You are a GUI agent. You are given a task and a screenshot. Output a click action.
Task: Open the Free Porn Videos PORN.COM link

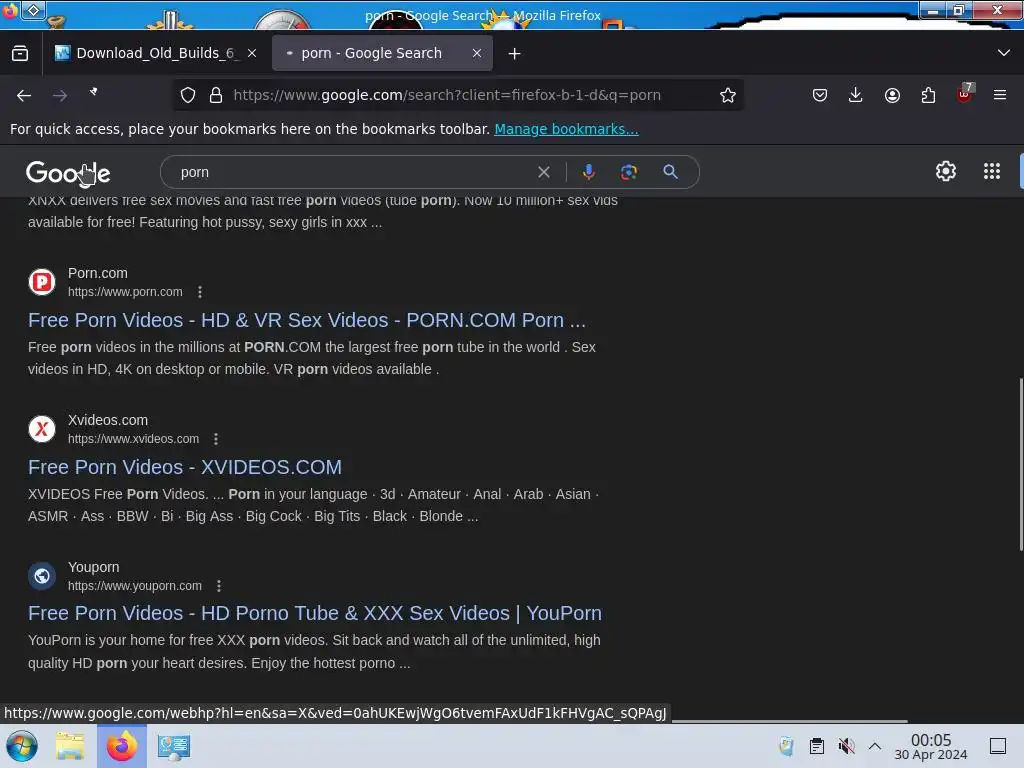[307, 320]
